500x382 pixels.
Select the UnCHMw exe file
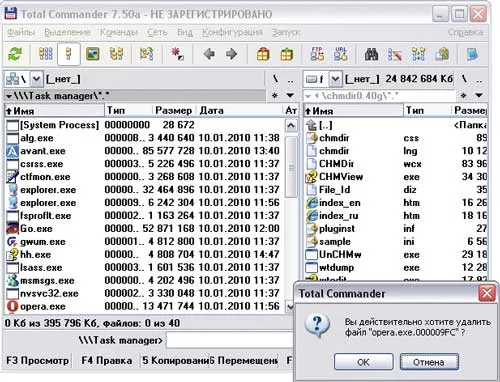click(396, 255)
